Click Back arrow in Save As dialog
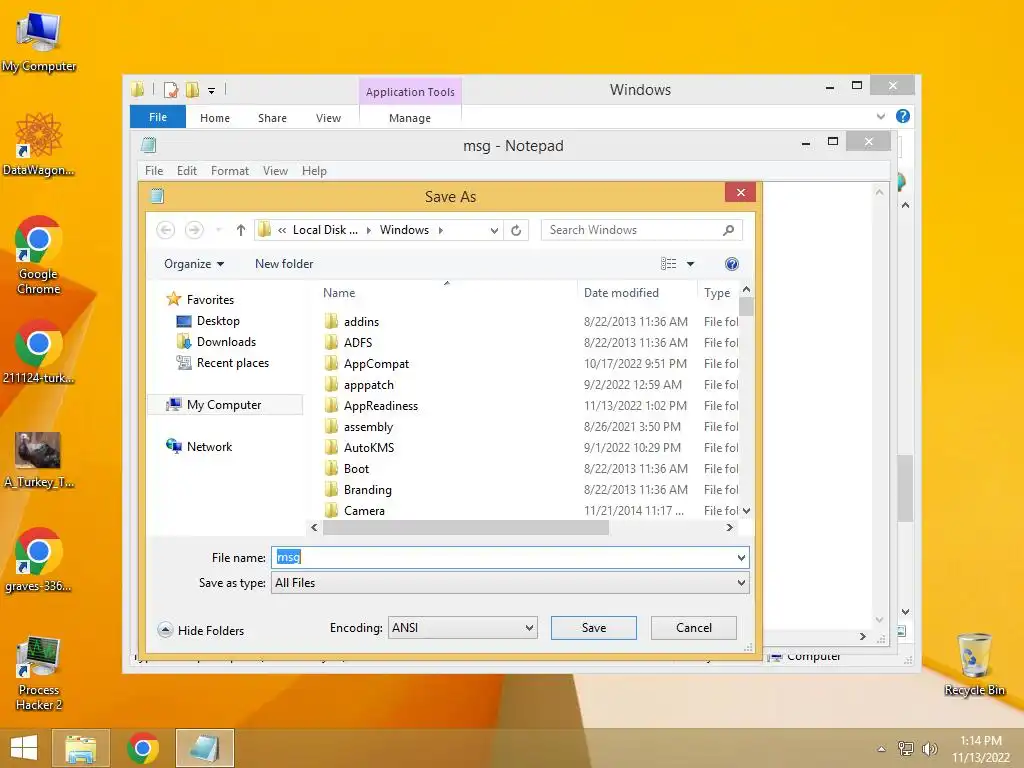1024x768 pixels. click(166, 230)
